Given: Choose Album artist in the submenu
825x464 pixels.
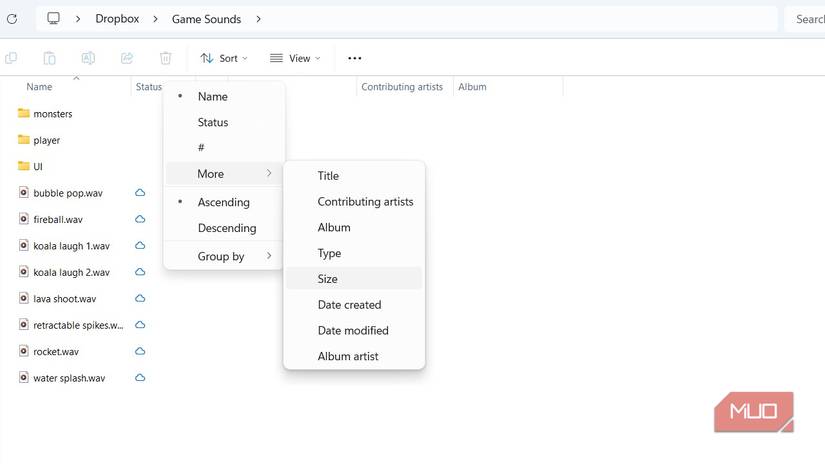Looking at the screenshot, I should (x=354, y=356).
